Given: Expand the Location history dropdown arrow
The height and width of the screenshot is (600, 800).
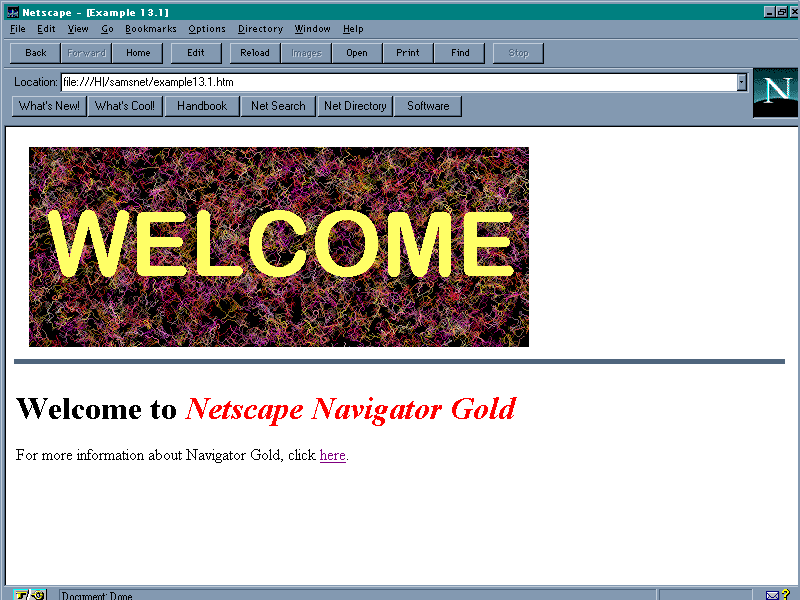Looking at the screenshot, I should point(742,82).
